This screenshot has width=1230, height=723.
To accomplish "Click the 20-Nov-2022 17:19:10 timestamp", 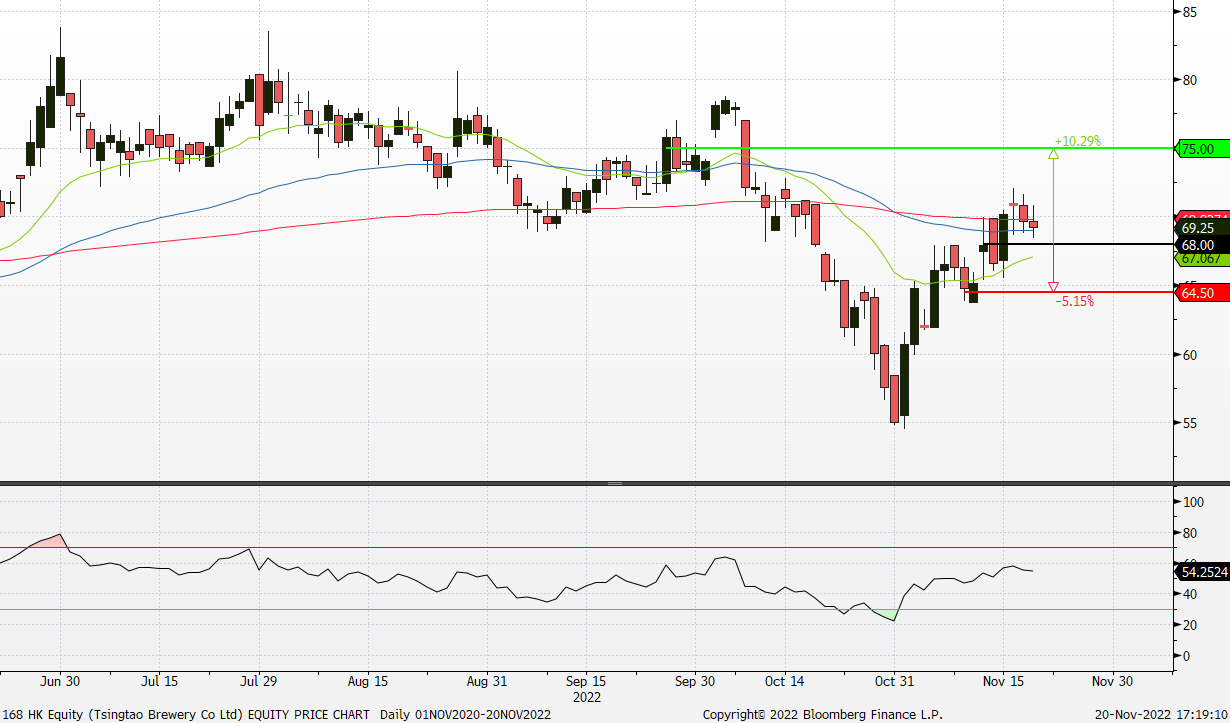I will coord(1161,715).
